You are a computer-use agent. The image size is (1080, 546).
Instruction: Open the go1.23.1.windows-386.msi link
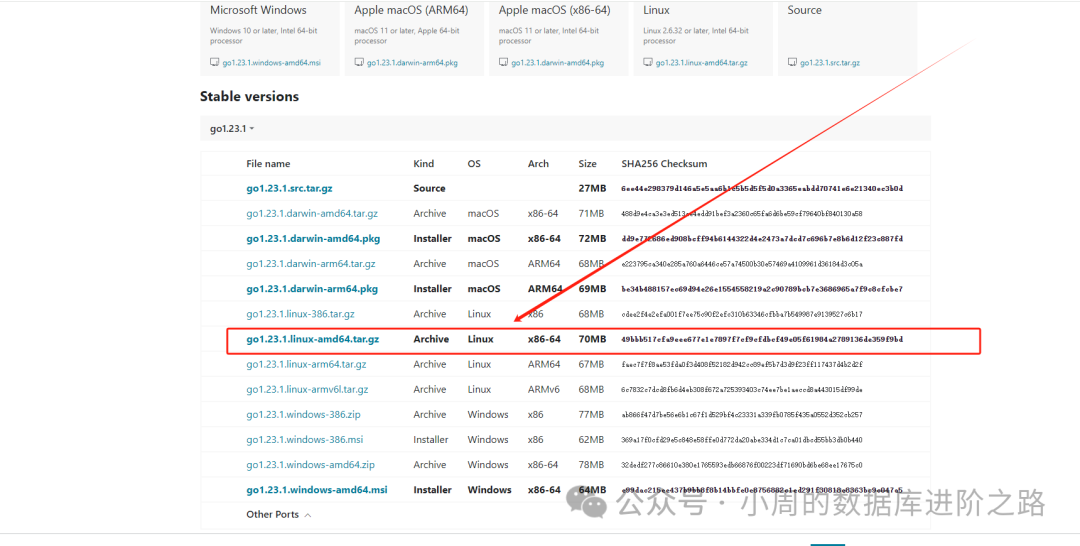click(x=304, y=440)
